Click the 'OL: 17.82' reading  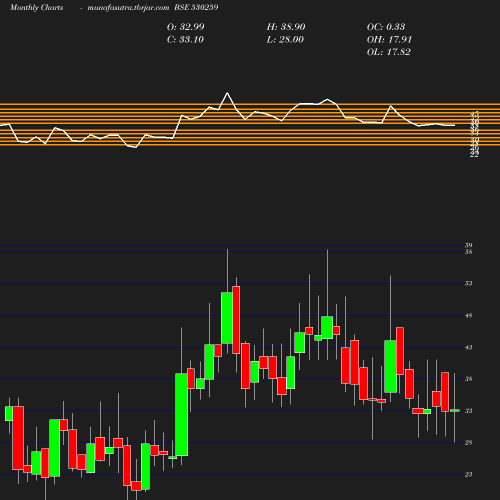pos(389,52)
